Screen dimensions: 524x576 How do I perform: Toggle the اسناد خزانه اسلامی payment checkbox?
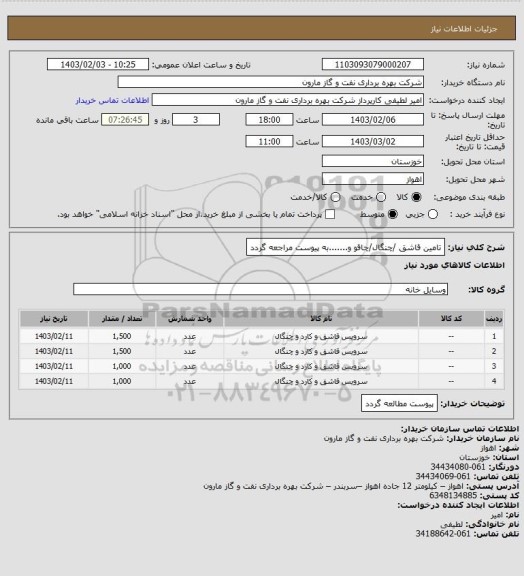point(330,215)
